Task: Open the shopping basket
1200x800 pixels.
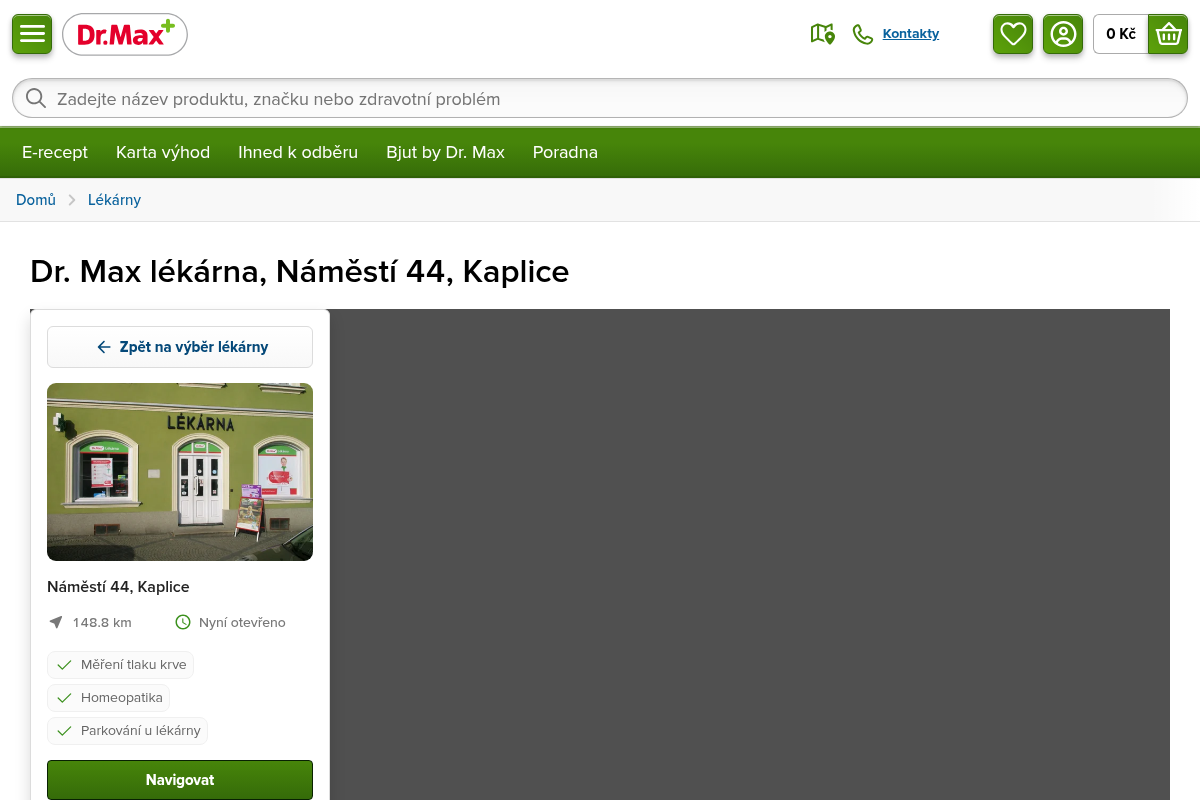Action: click(x=1168, y=34)
